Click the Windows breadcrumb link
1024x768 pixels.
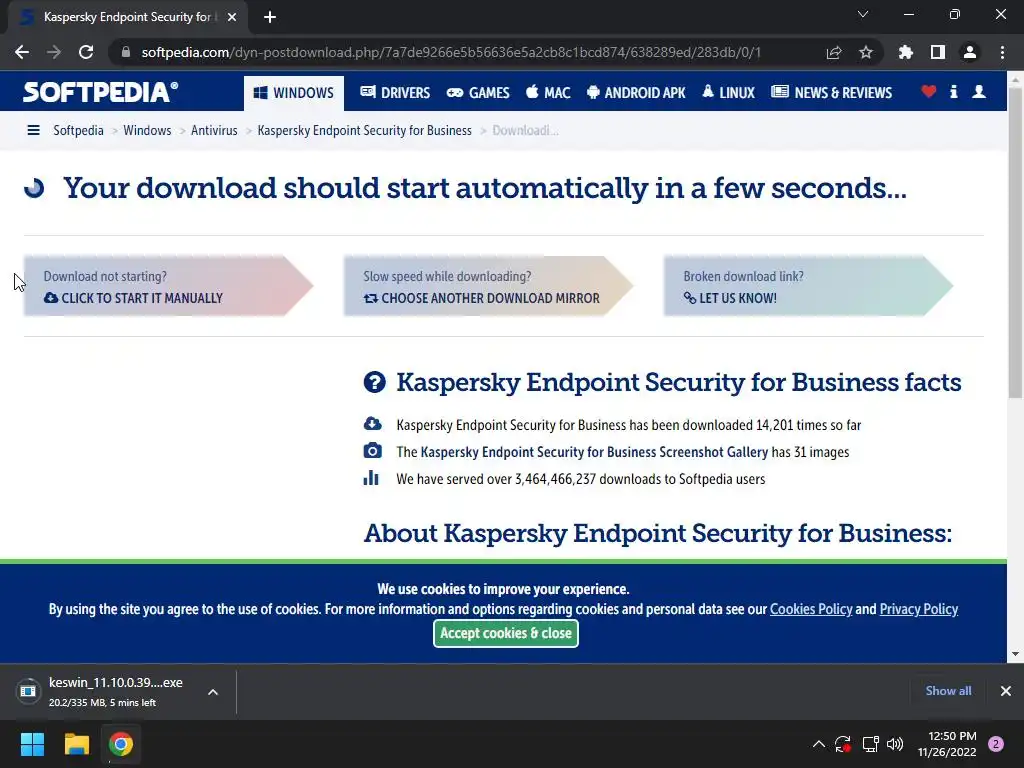click(147, 131)
